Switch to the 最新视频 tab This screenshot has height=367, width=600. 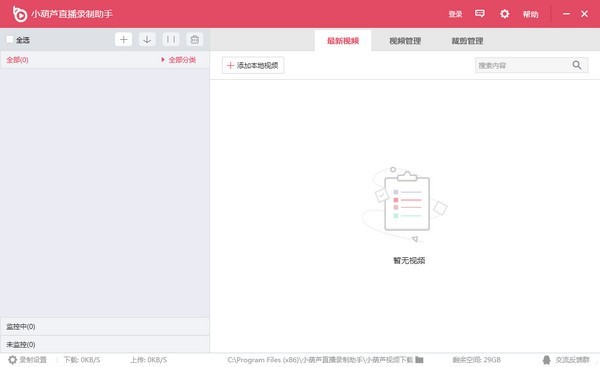pyautogui.click(x=343, y=41)
